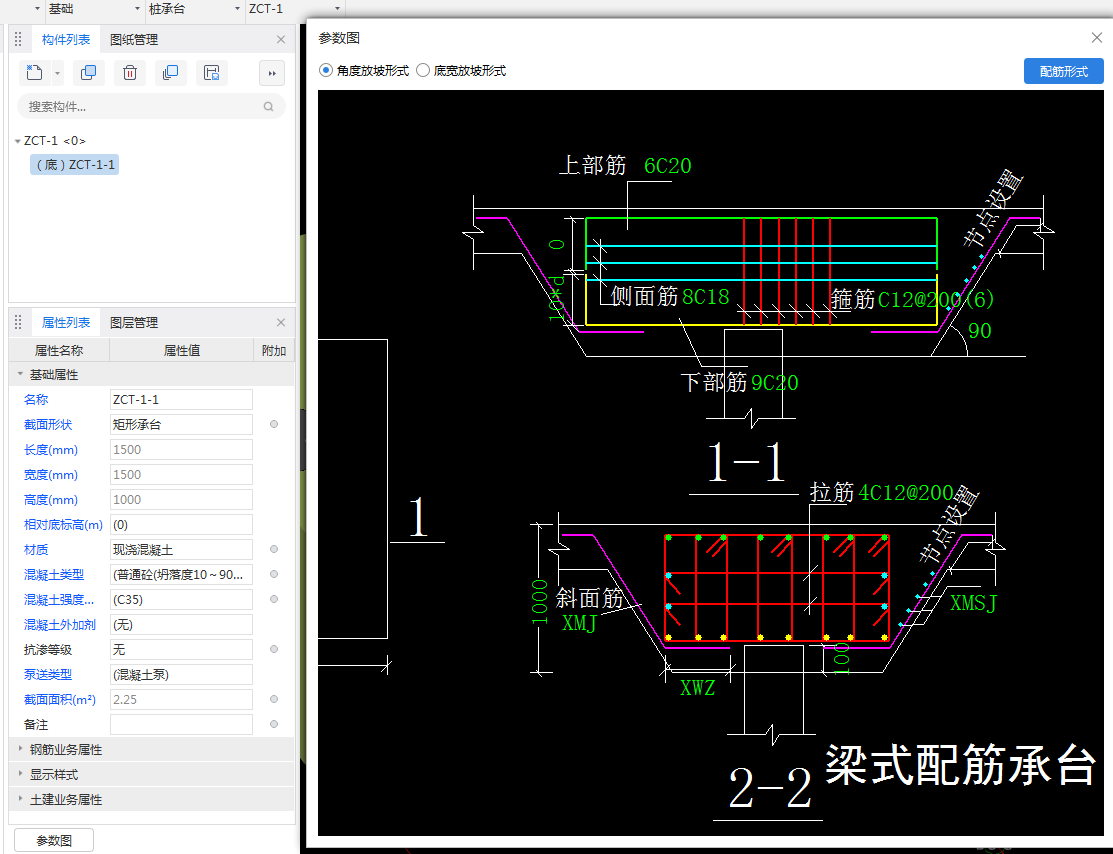Toggle attach checkbox for 截面面积
This screenshot has width=1113, height=854.
click(274, 699)
